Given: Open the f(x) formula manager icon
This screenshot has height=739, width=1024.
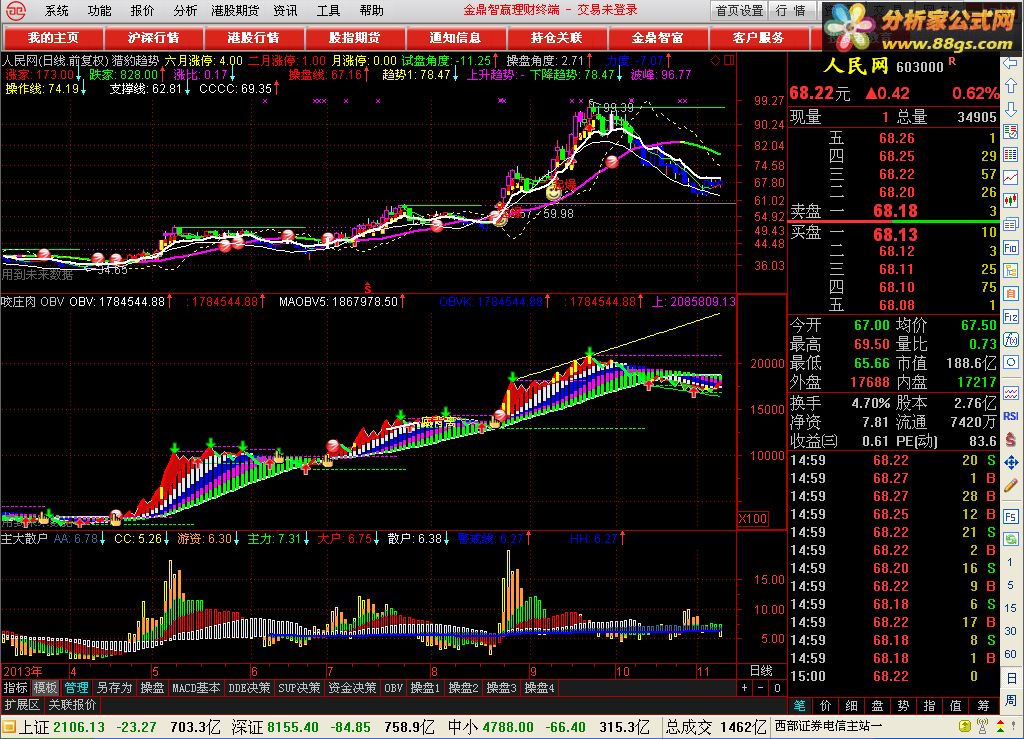Looking at the screenshot, I should [1010, 339].
